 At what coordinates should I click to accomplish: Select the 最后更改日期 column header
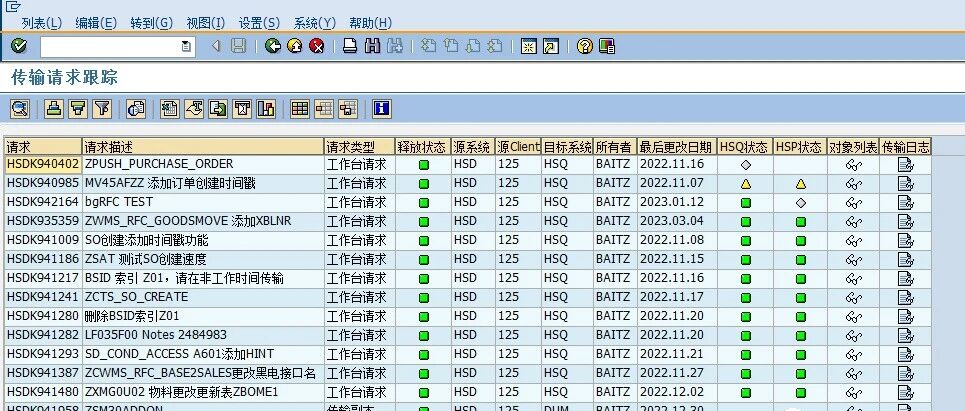coord(677,147)
